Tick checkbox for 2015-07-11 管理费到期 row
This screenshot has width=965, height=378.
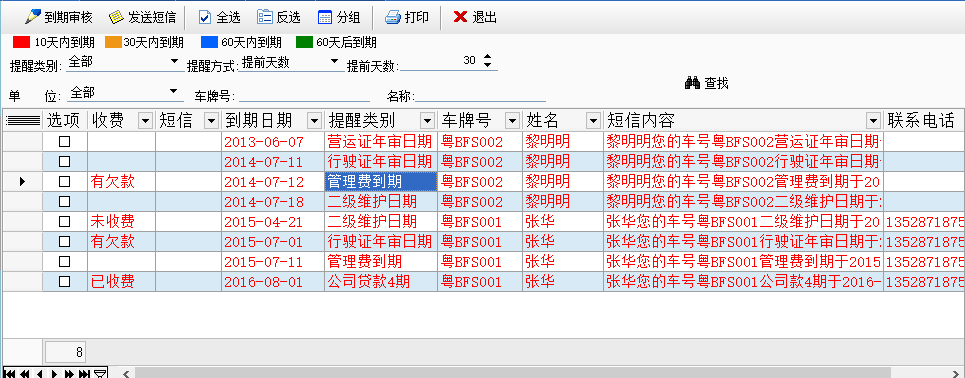[x=65, y=262]
